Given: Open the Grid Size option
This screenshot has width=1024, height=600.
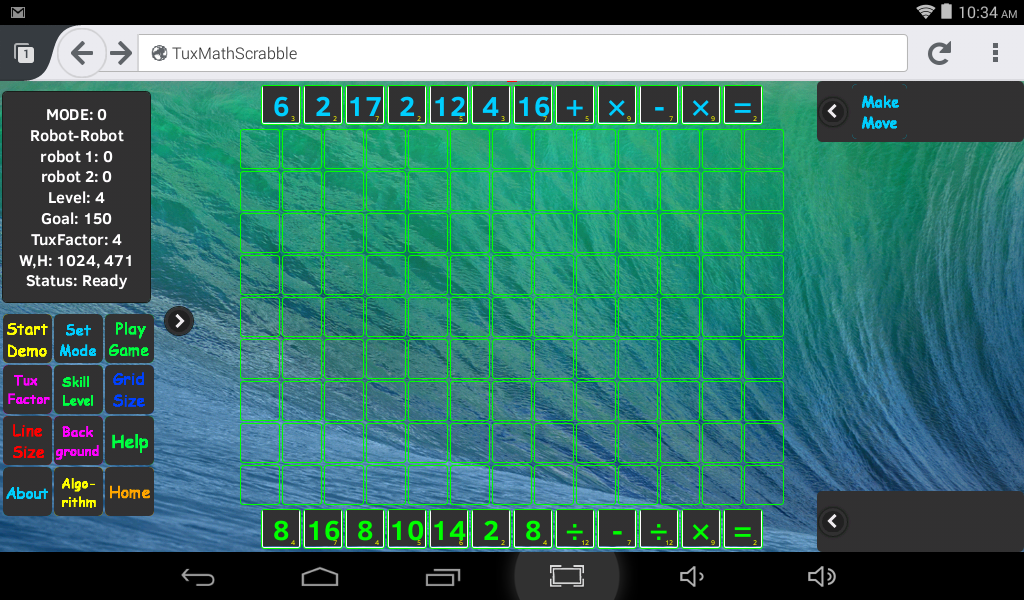Looking at the screenshot, I should tap(129, 390).
